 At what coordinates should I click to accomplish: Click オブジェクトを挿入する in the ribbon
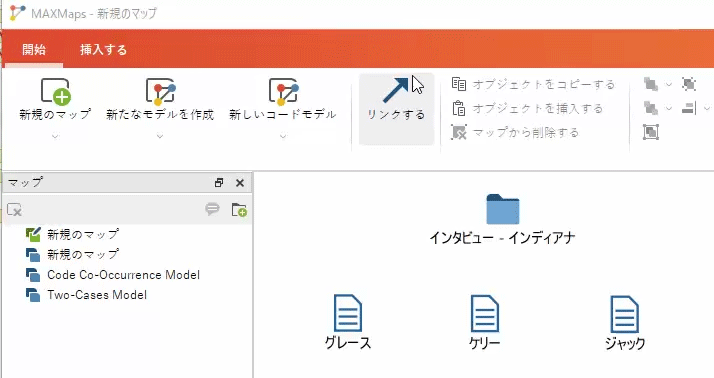[527, 108]
